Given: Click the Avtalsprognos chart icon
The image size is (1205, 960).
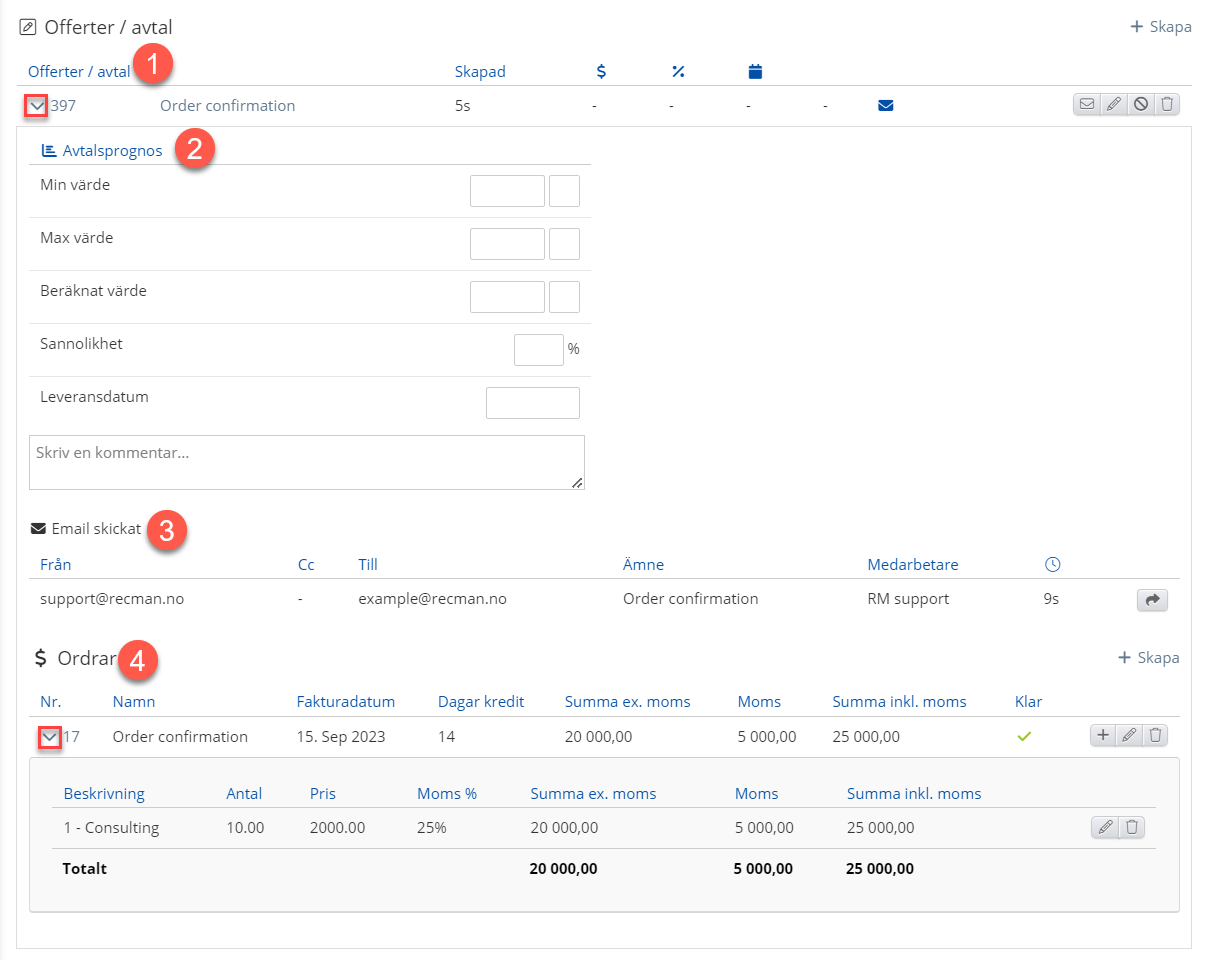Looking at the screenshot, I should [48, 150].
